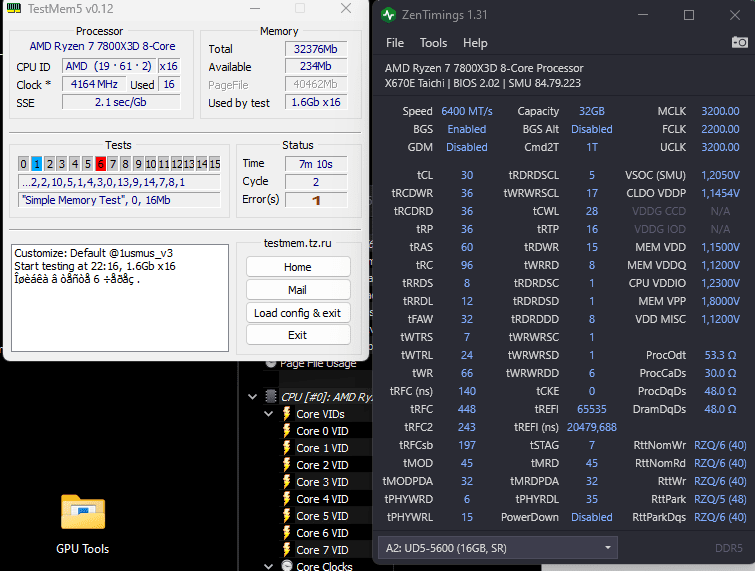Select the Core 7 VID tree row
The image size is (755, 571).
point(322,550)
